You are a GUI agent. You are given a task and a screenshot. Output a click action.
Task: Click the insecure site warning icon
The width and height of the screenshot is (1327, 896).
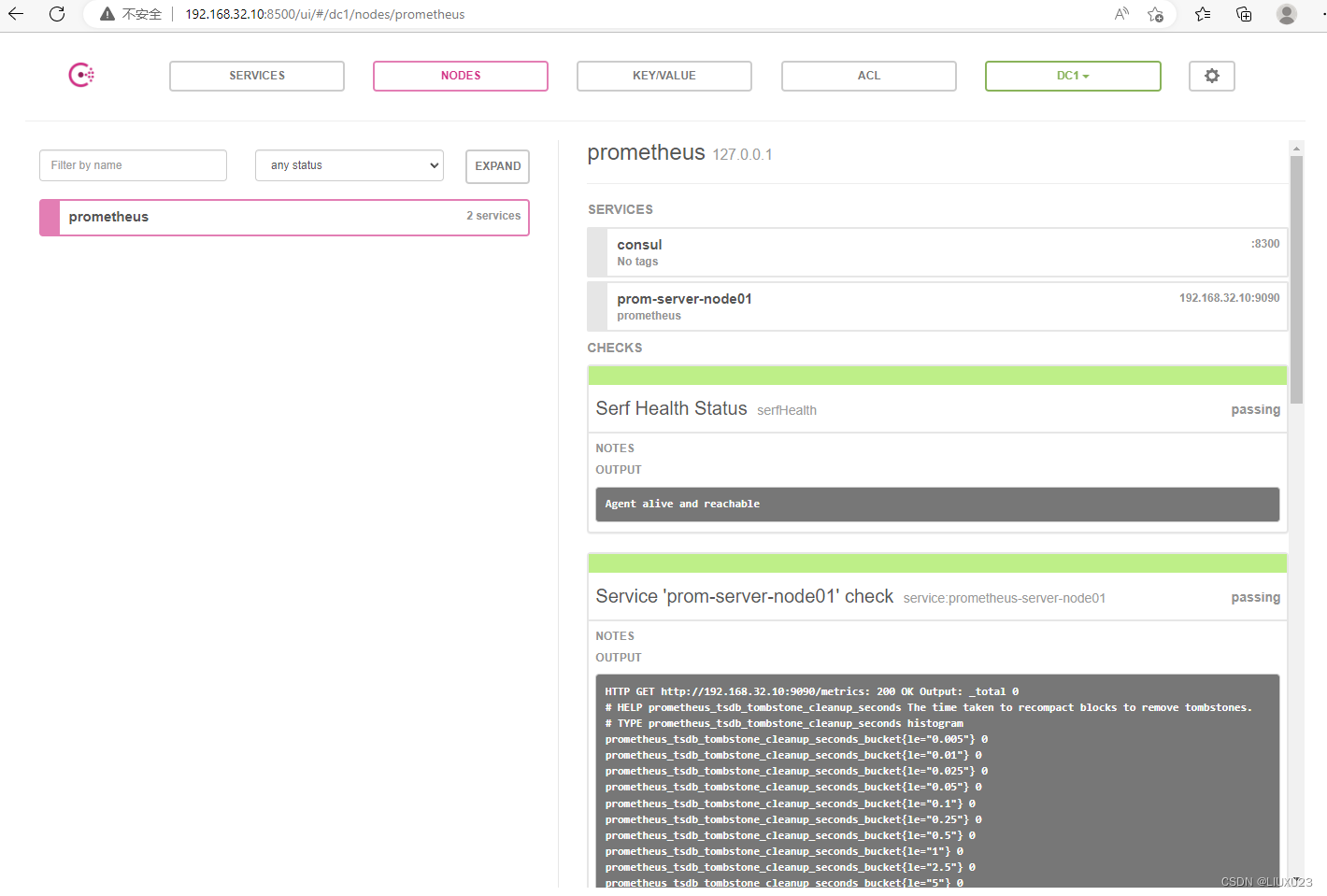coord(107,14)
